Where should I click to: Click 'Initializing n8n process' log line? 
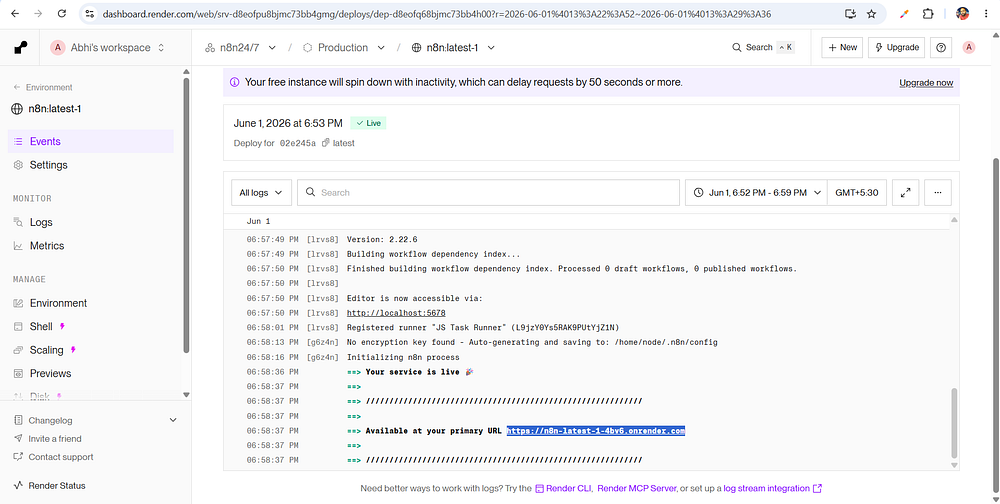pos(403,357)
